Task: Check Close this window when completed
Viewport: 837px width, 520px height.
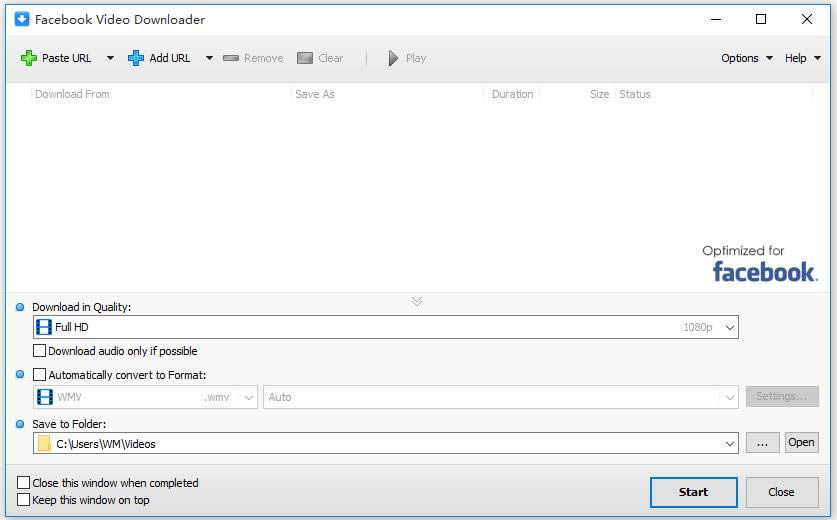Action: click(x=23, y=483)
